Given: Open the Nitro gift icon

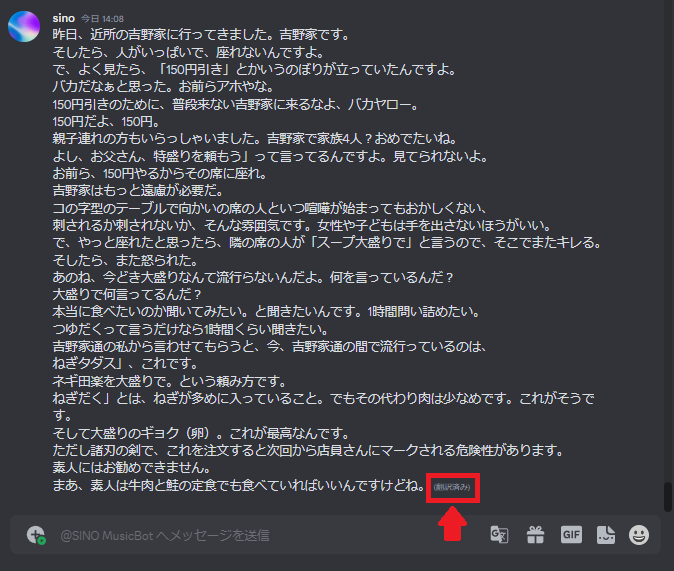Looking at the screenshot, I should pos(536,535).
